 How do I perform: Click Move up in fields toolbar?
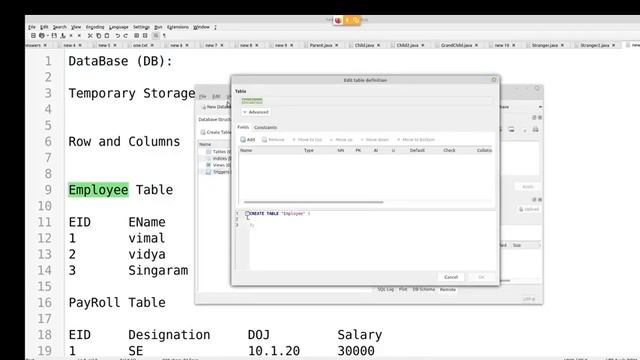(341, 140)
